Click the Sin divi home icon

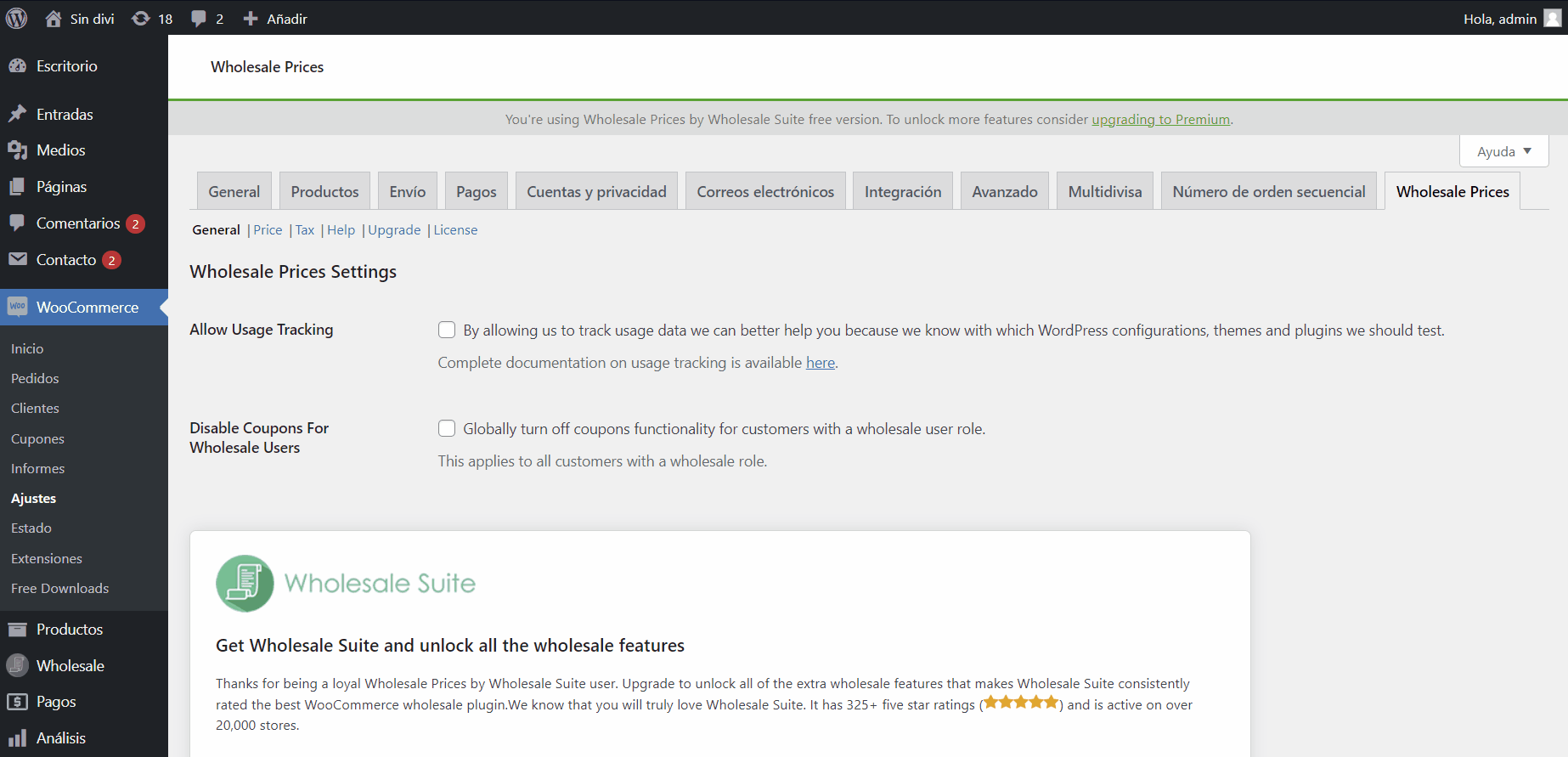pos(54,19)
